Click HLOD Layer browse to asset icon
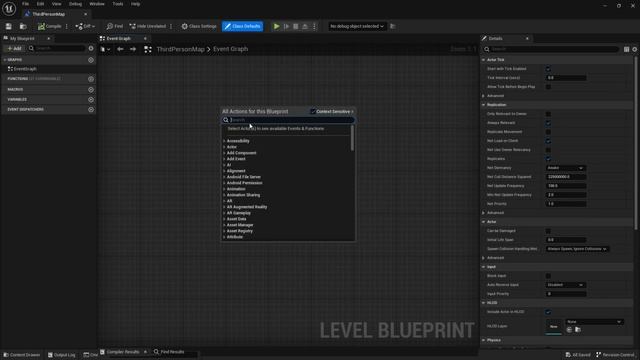Image resolution: width=640 pixels, height=360 pixels. click(578, 329)
